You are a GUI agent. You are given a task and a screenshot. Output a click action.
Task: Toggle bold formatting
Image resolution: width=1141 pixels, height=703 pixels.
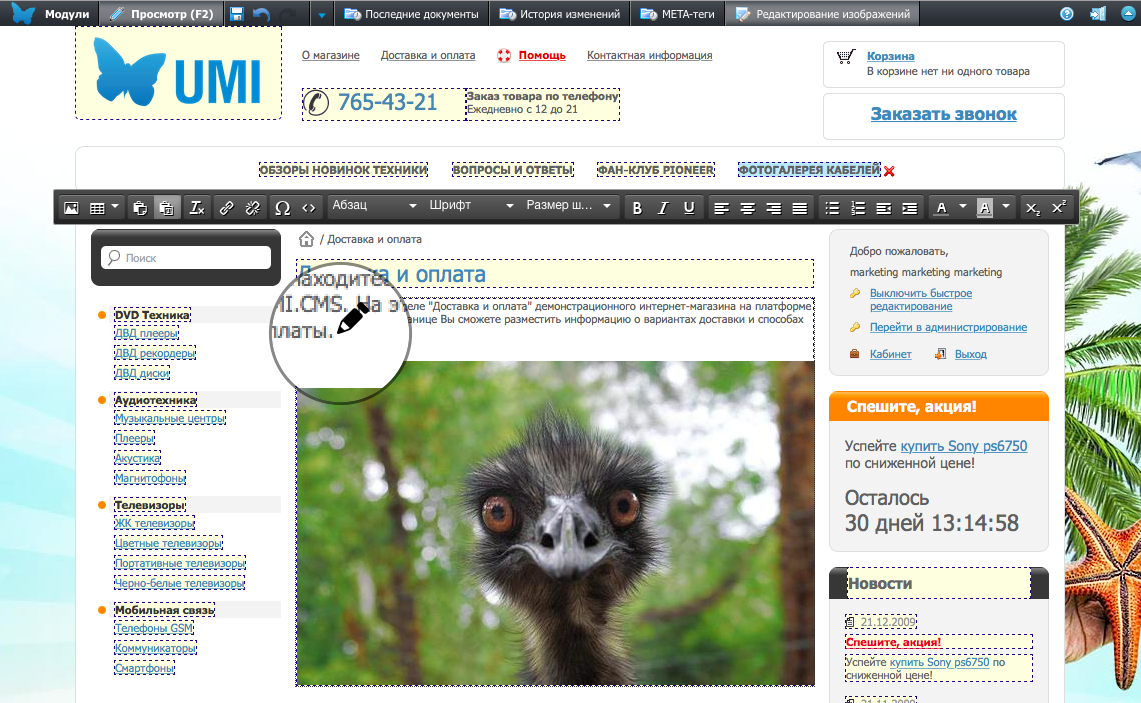(x=637, y=208)
